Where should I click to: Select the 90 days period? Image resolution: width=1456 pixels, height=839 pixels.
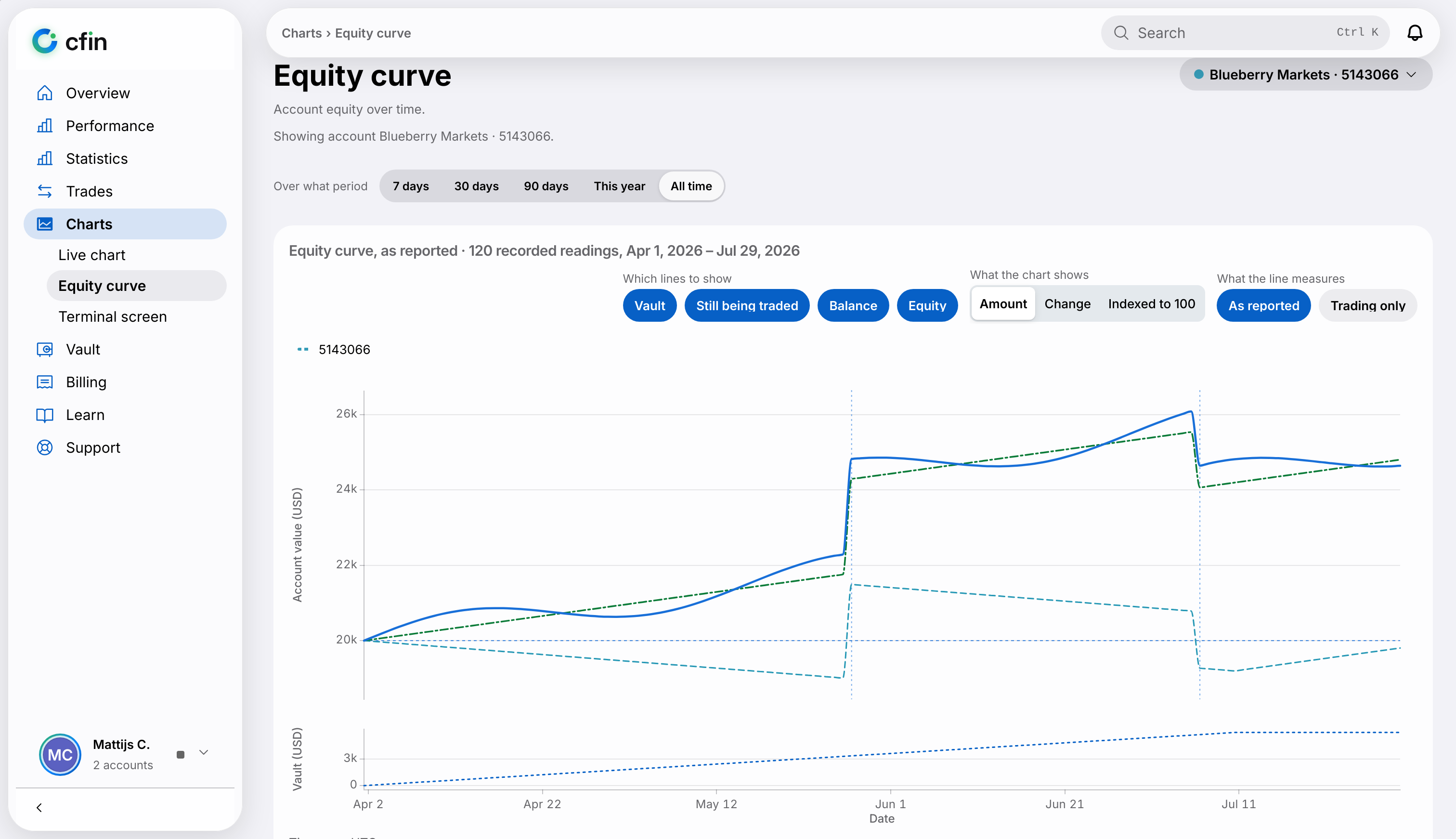click(546, 186)
